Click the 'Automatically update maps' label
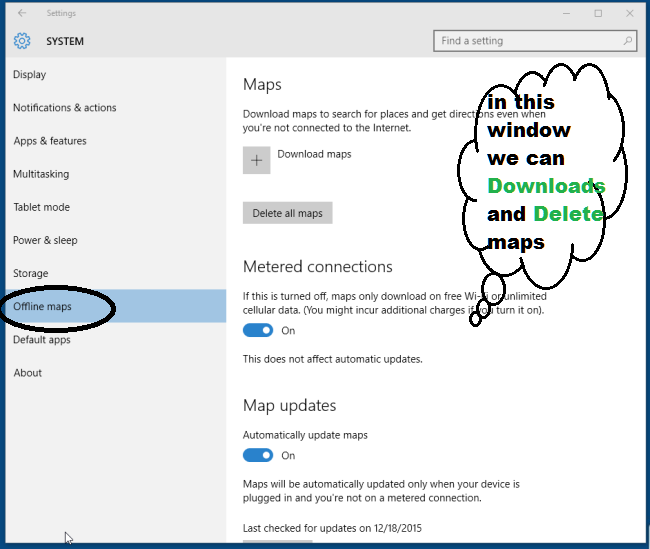Screen dimensions: 650x549 coord(306,435)
